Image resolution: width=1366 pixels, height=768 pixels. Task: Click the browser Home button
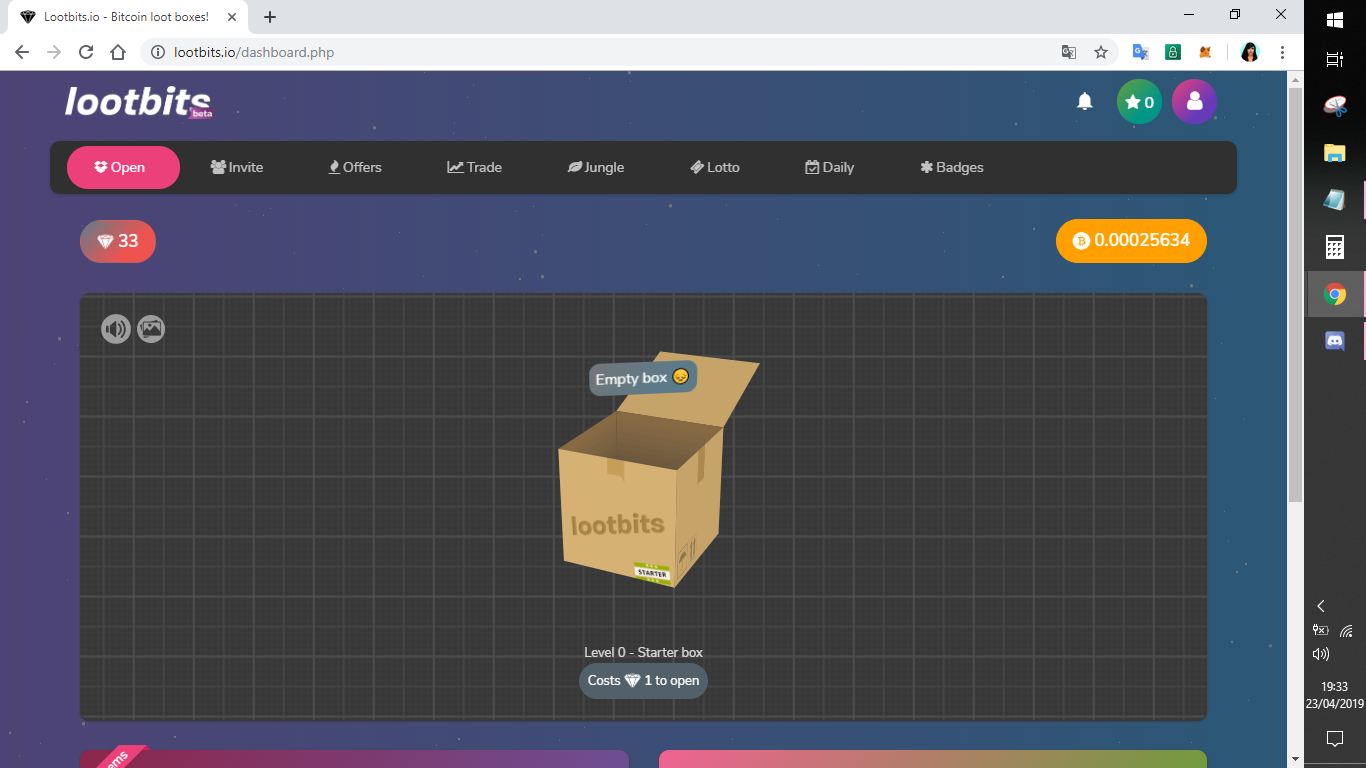pyautogui.click(x=118, y=52)
